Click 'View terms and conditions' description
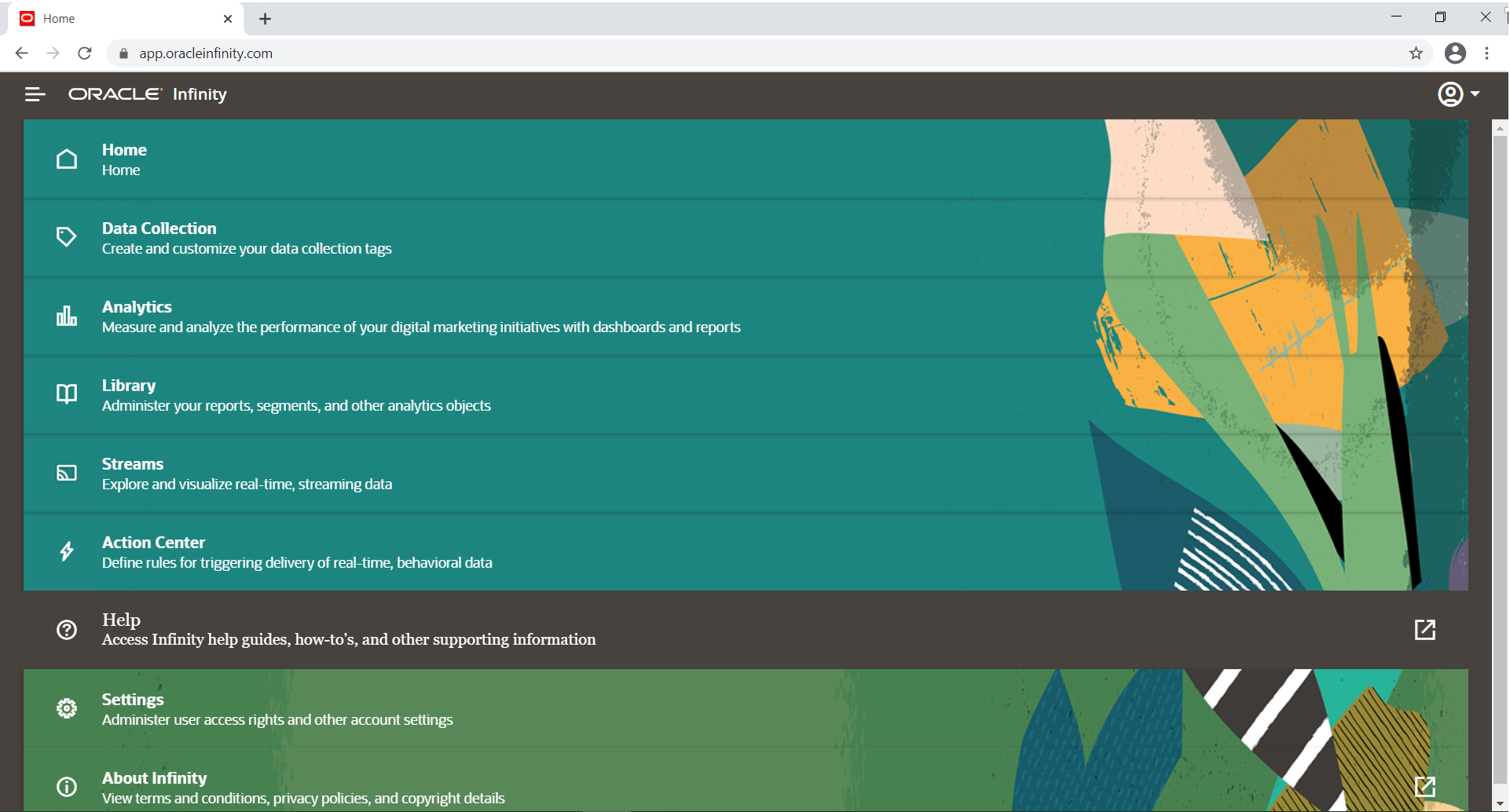The image size is (1510, 812). pyautogui.click(x=303, y=799)
